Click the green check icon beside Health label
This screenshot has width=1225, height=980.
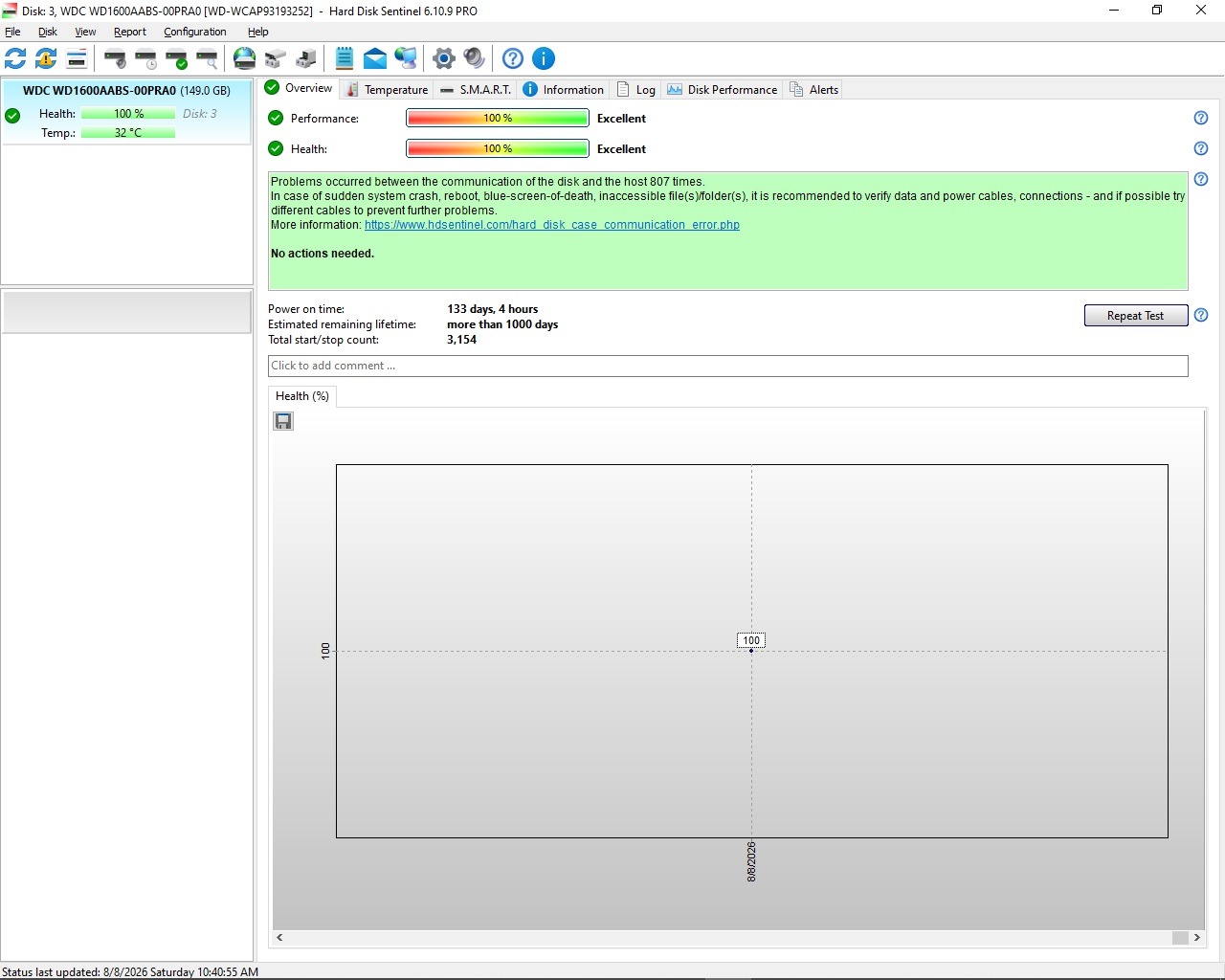coord(276,148)
